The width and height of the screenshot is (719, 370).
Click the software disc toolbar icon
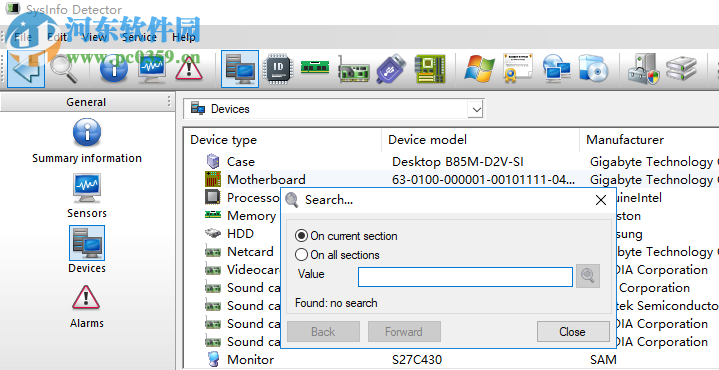click(593, 69)
